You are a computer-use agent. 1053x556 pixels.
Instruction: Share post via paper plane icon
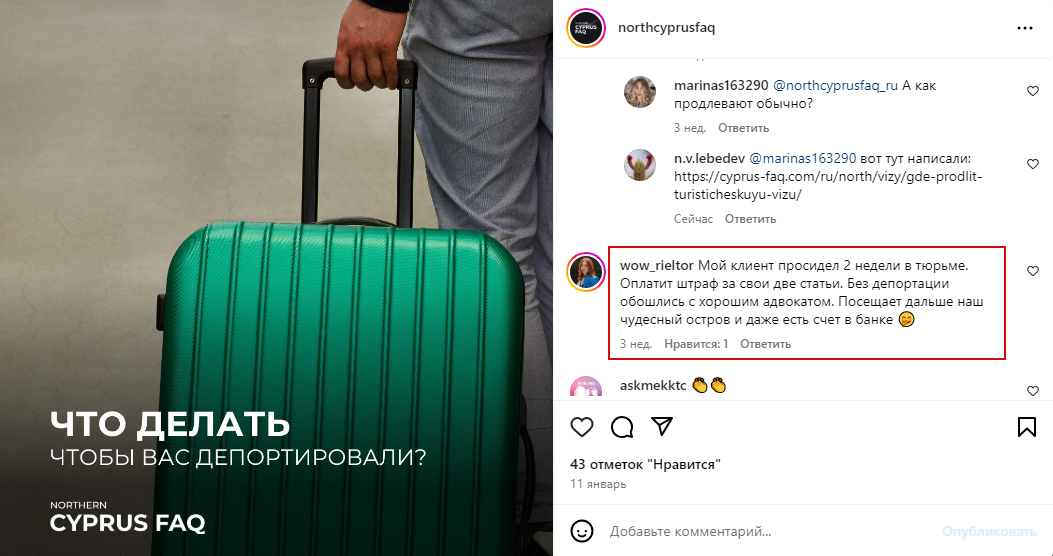pos(662,426)
